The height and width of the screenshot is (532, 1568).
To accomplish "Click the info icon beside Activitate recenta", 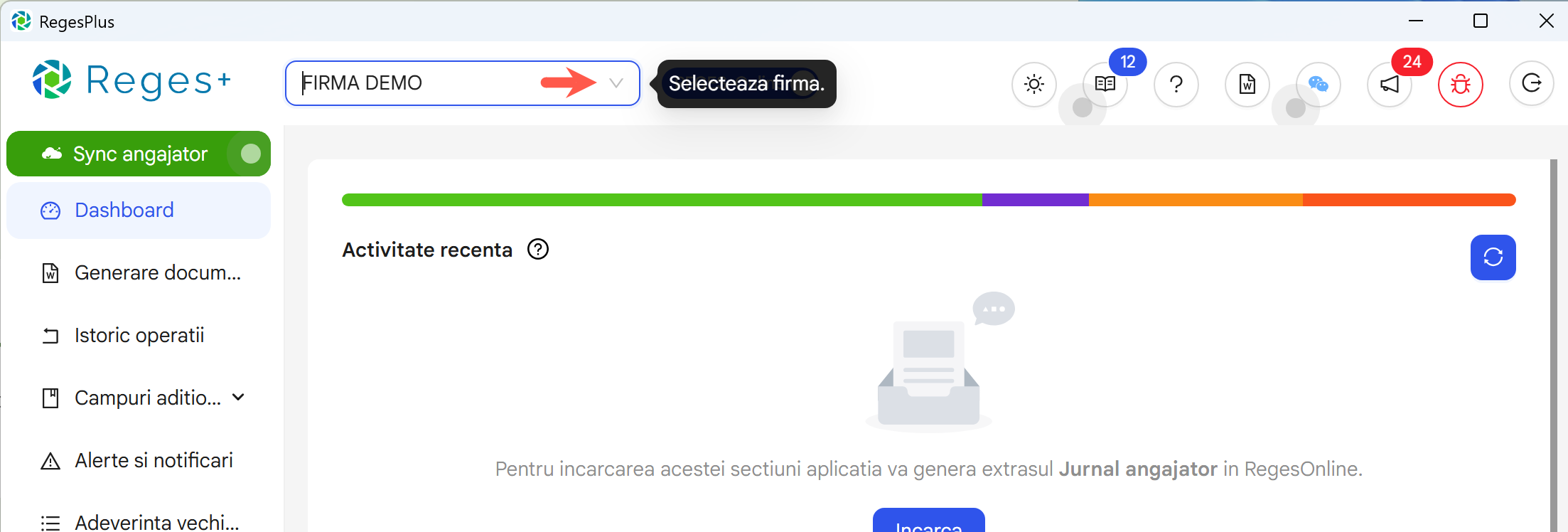I will (538, 250).
